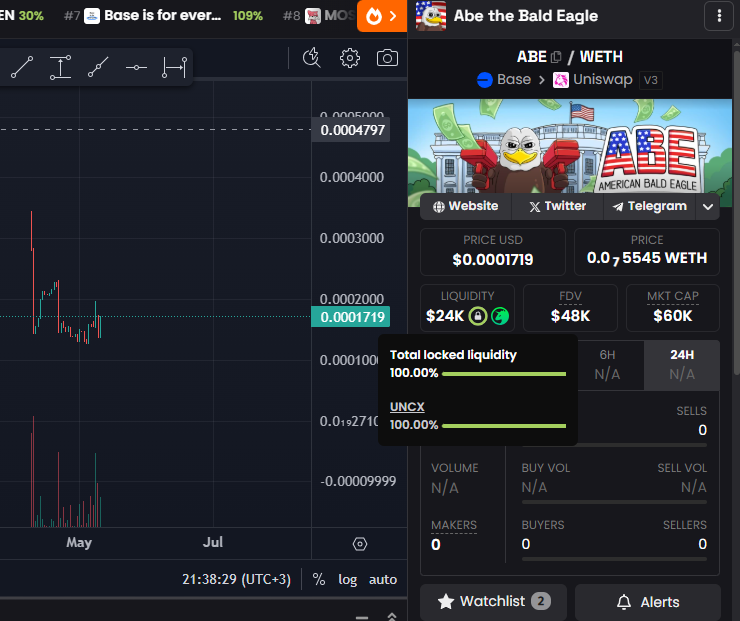Click the buyers versus sellers bar
The image size is (740, 621).
click(614, 559)
